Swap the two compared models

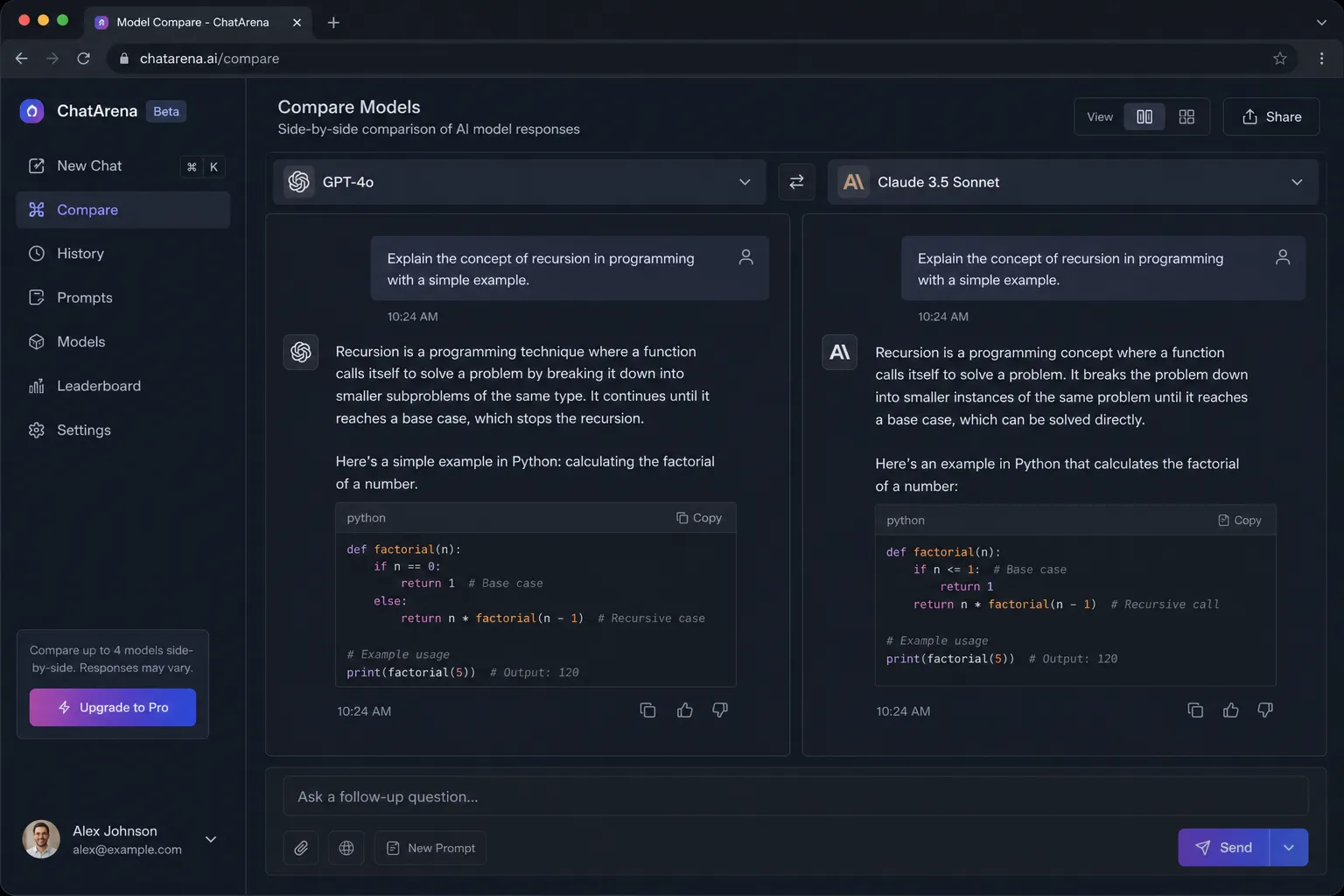(796, 182)
